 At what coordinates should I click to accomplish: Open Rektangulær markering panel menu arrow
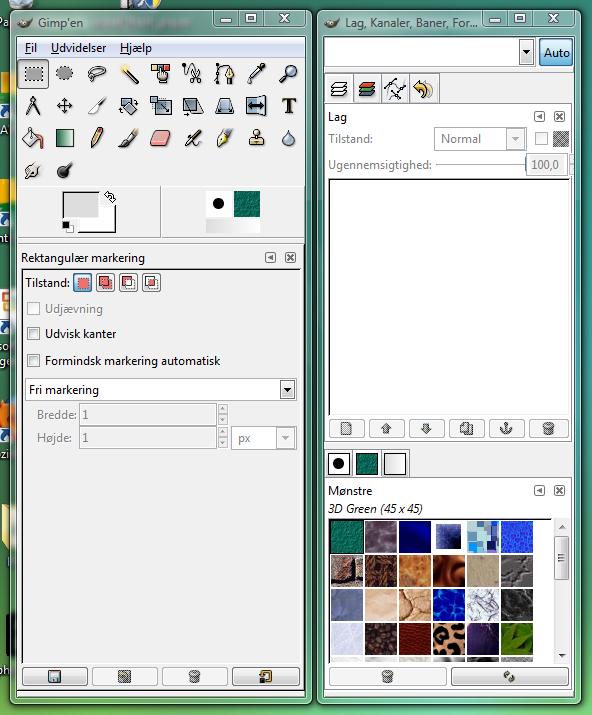click(x=270, y=258)
